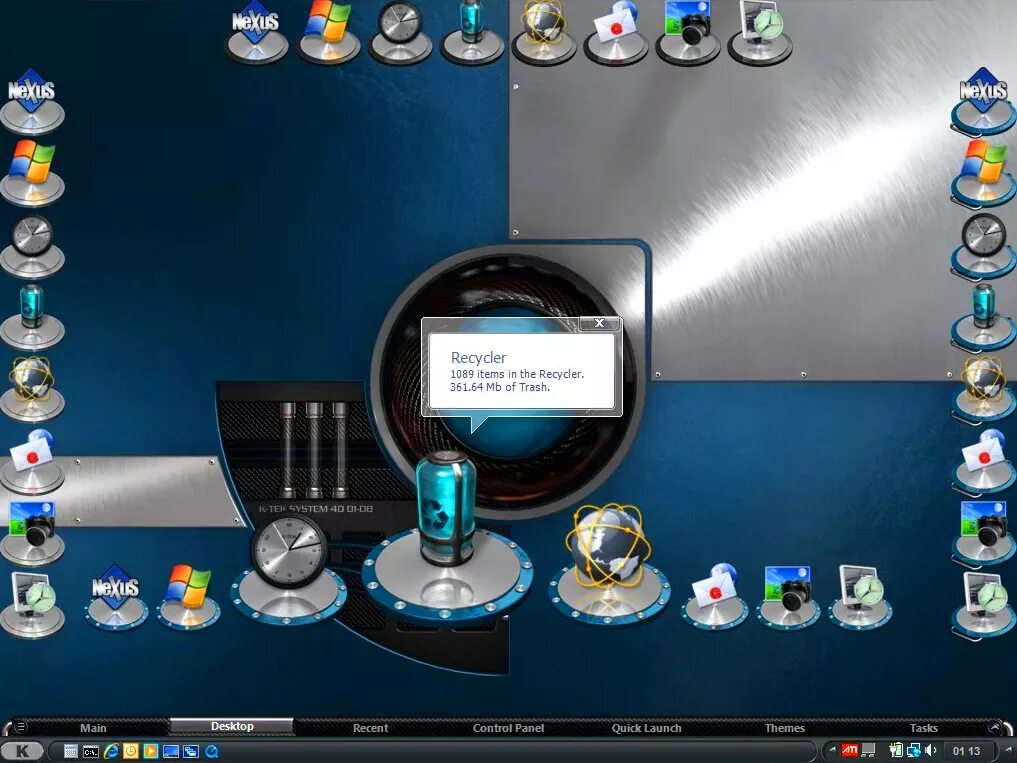Launch the Command Prompt taskbar icon
Screen dimensions: 1017x763
tap(91, 751)
